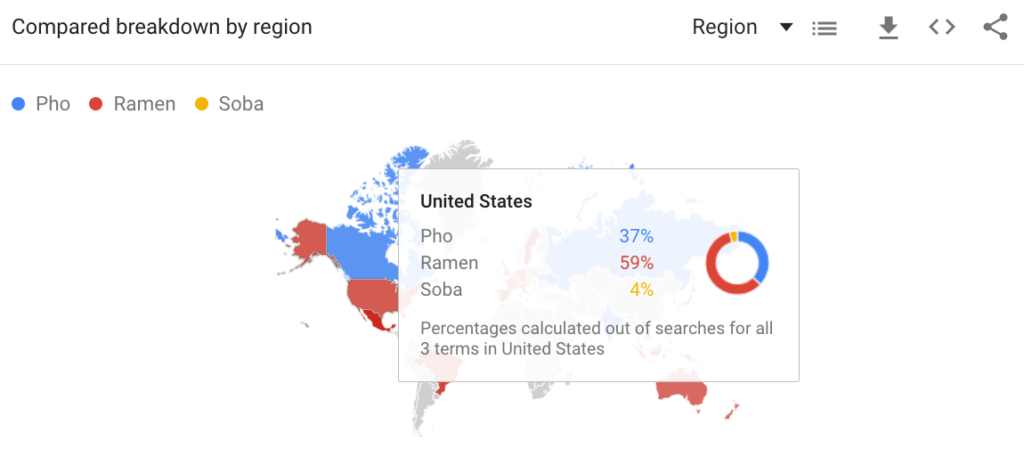Select the Pho legend label

[x=53, y=104]
